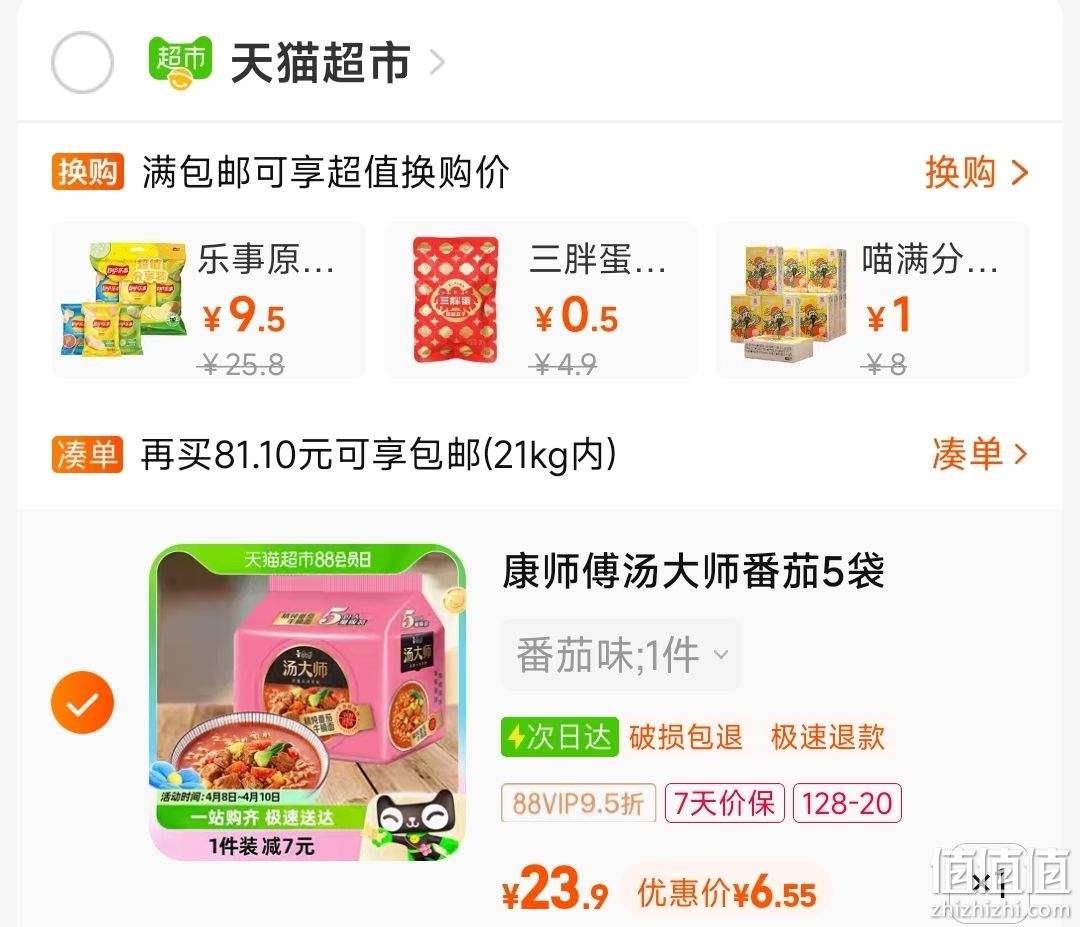
Task: Uncheck the 康师傅汤大师 noodle item
Action: pyautogui.click(x=82, y=702)
